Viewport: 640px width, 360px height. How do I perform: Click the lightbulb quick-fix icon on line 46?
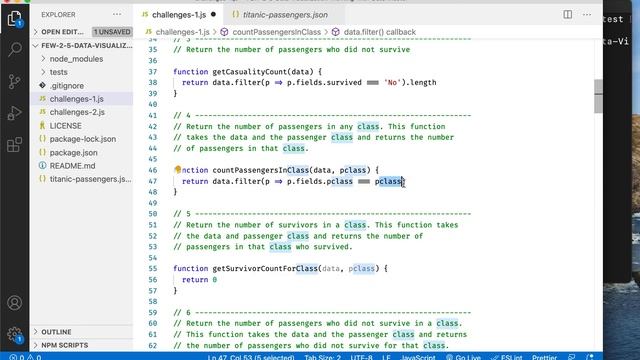178,169
